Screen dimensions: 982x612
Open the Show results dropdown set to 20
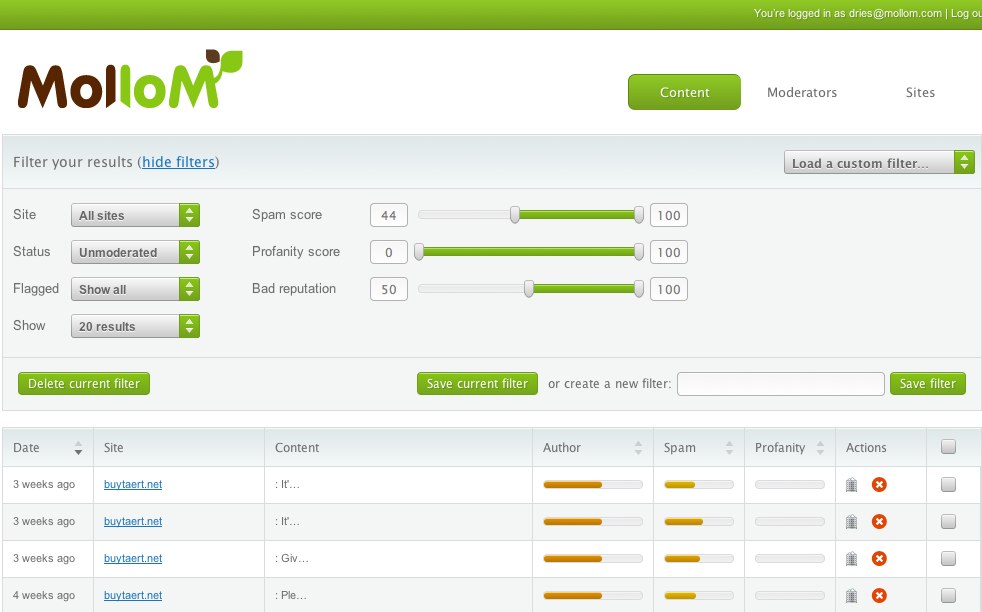point(135,325)
